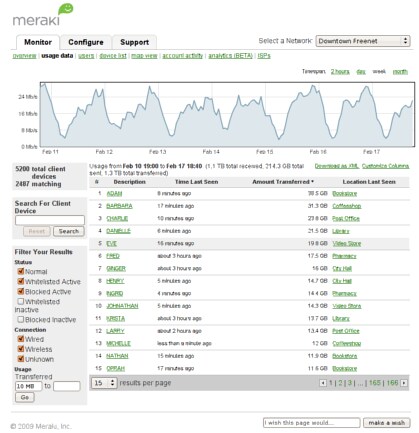Set timespan to 2 hours
Viewport: 419px width, 433px height.
pos(340,72)
